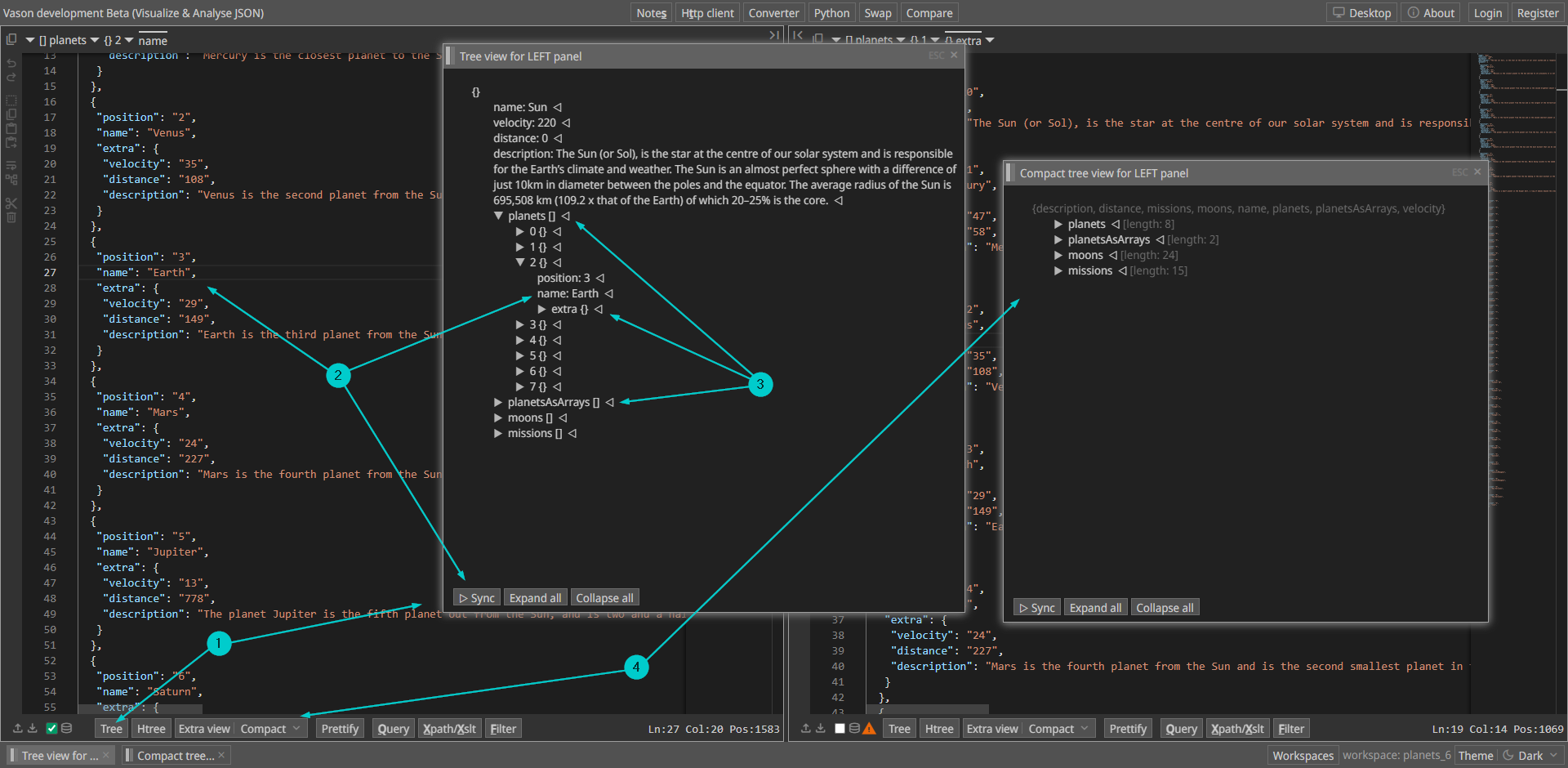
Task: Switch to the Compact tree tab at bottom
Action: pos(175,756)
